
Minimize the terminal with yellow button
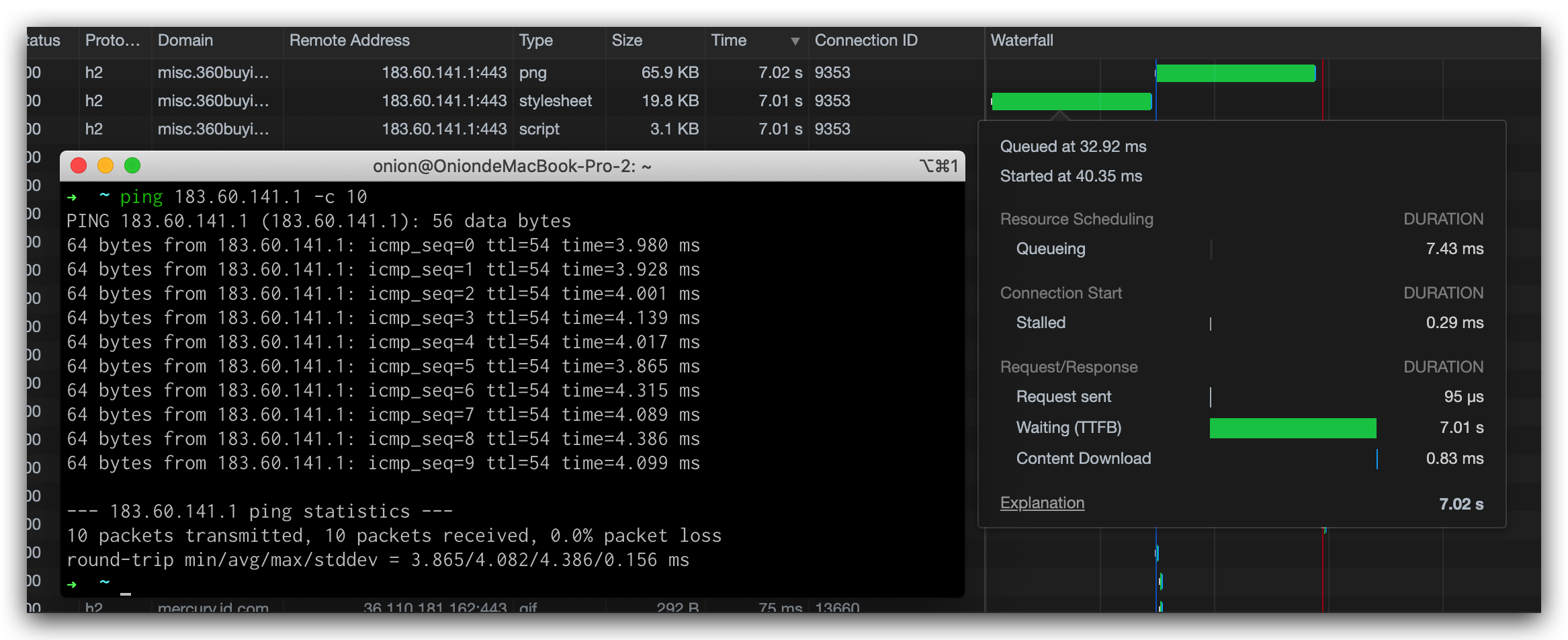pos(105,165)
